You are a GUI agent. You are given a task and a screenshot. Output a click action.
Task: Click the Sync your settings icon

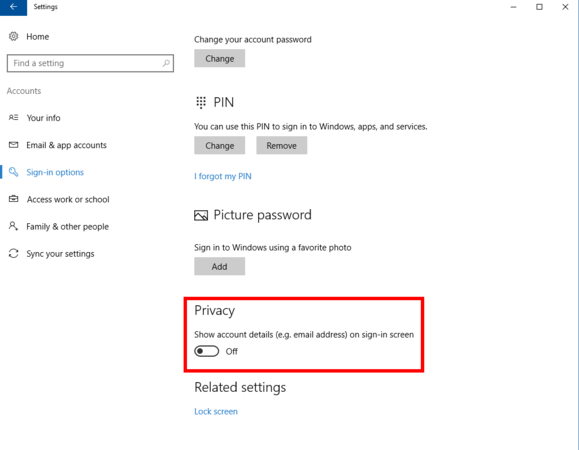point(13,253)
